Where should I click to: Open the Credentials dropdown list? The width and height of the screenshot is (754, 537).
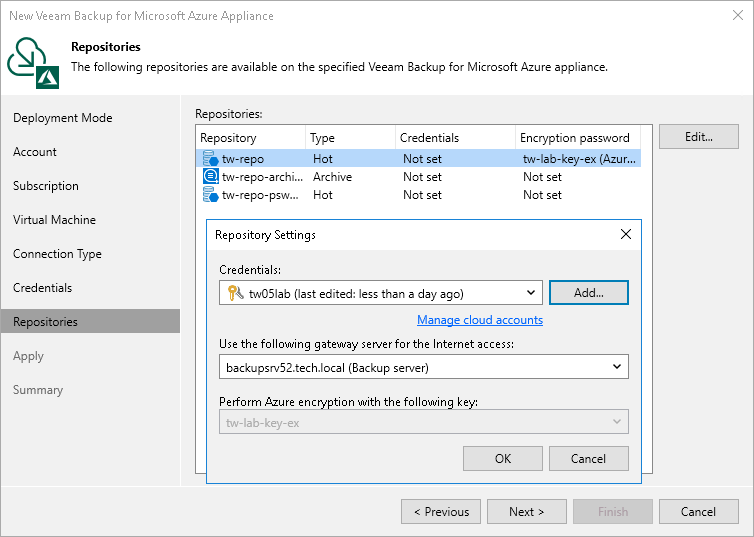(x=531, y=293)
